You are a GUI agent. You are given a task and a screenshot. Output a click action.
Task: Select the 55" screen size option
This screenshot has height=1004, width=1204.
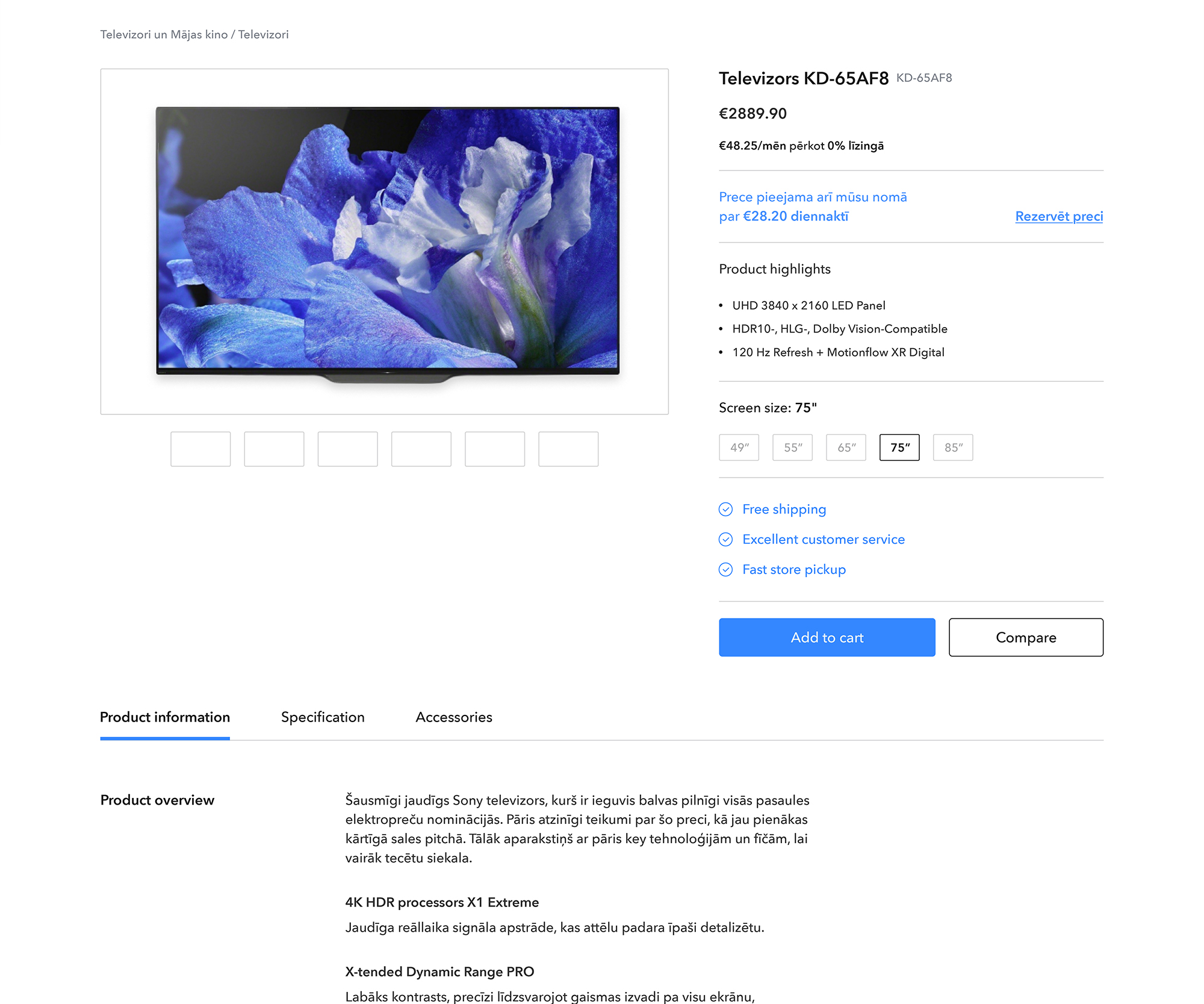(792, 447)
